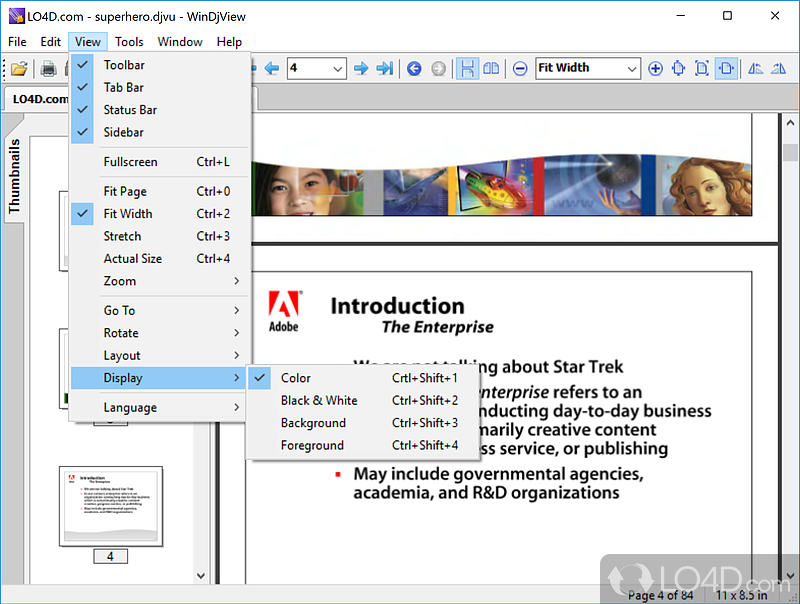Click the Fit Page toolbar icon
Screen dimensions: 800x604
click(702, 68)
